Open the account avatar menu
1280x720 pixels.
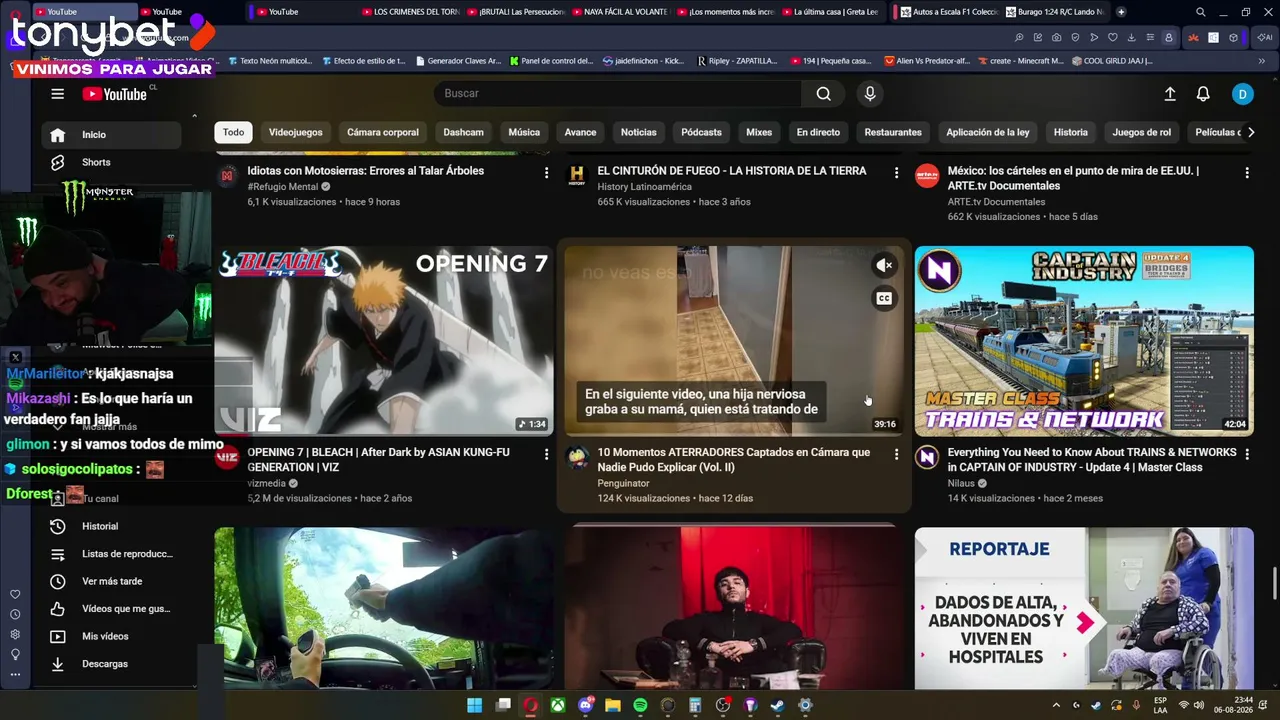[x=1242, y=94]
